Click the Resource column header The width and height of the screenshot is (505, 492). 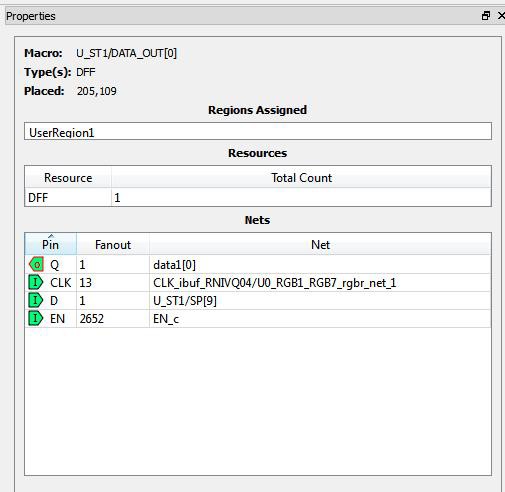[68, 177]
